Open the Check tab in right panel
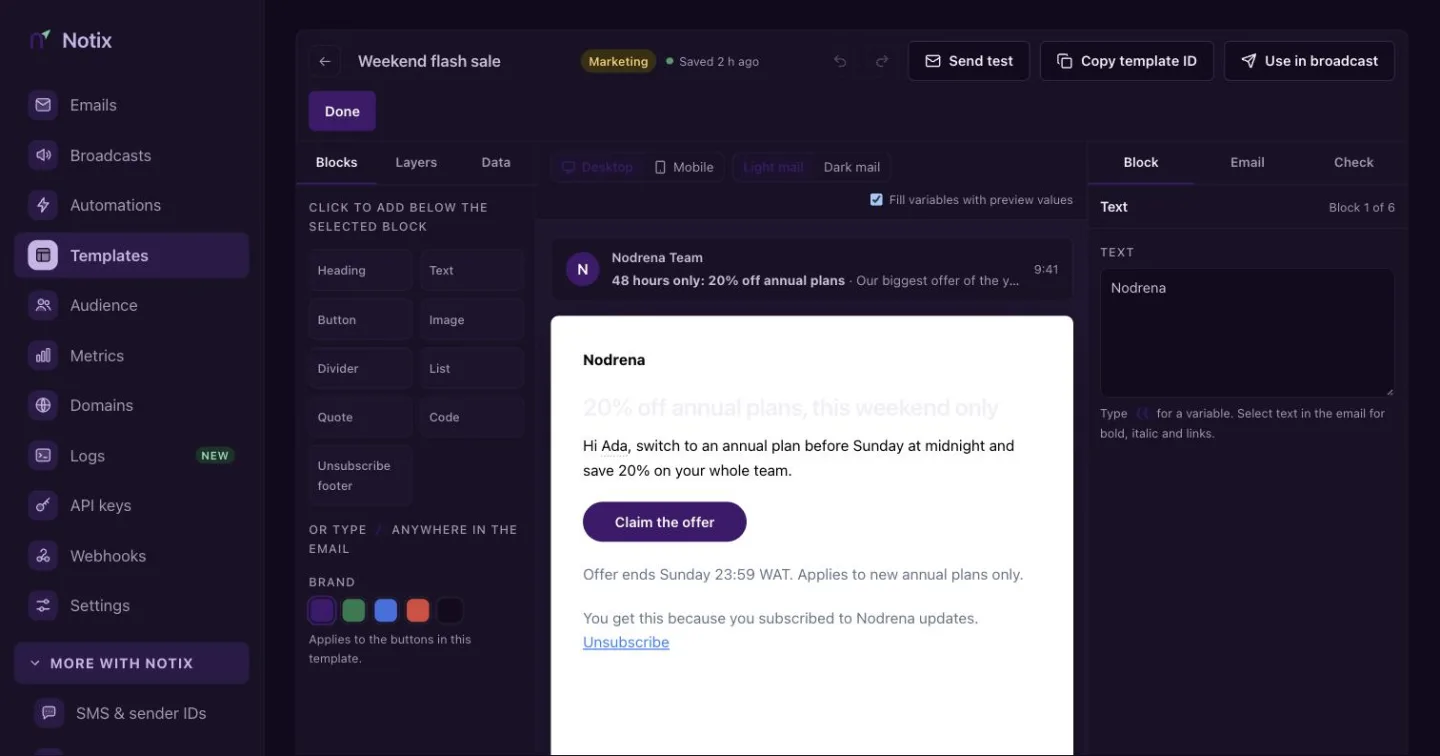This screenshot has height=756, width=1440. 1354,162
